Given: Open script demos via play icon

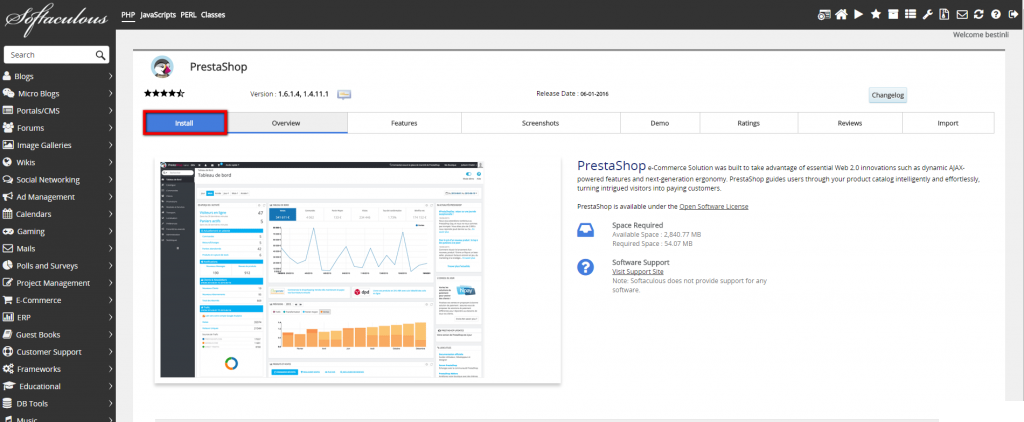Looking at the screenshot, I should (859, 14).
